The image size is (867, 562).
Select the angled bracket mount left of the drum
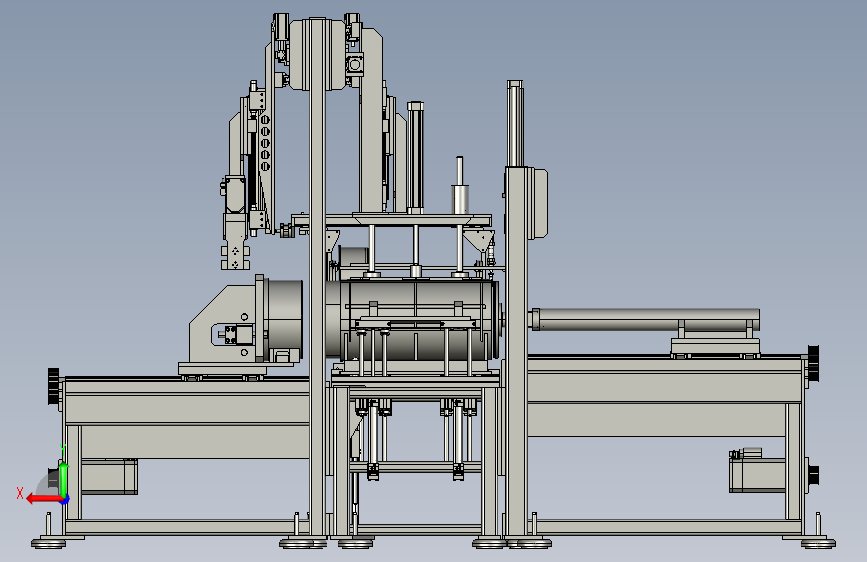pos(222,324)
